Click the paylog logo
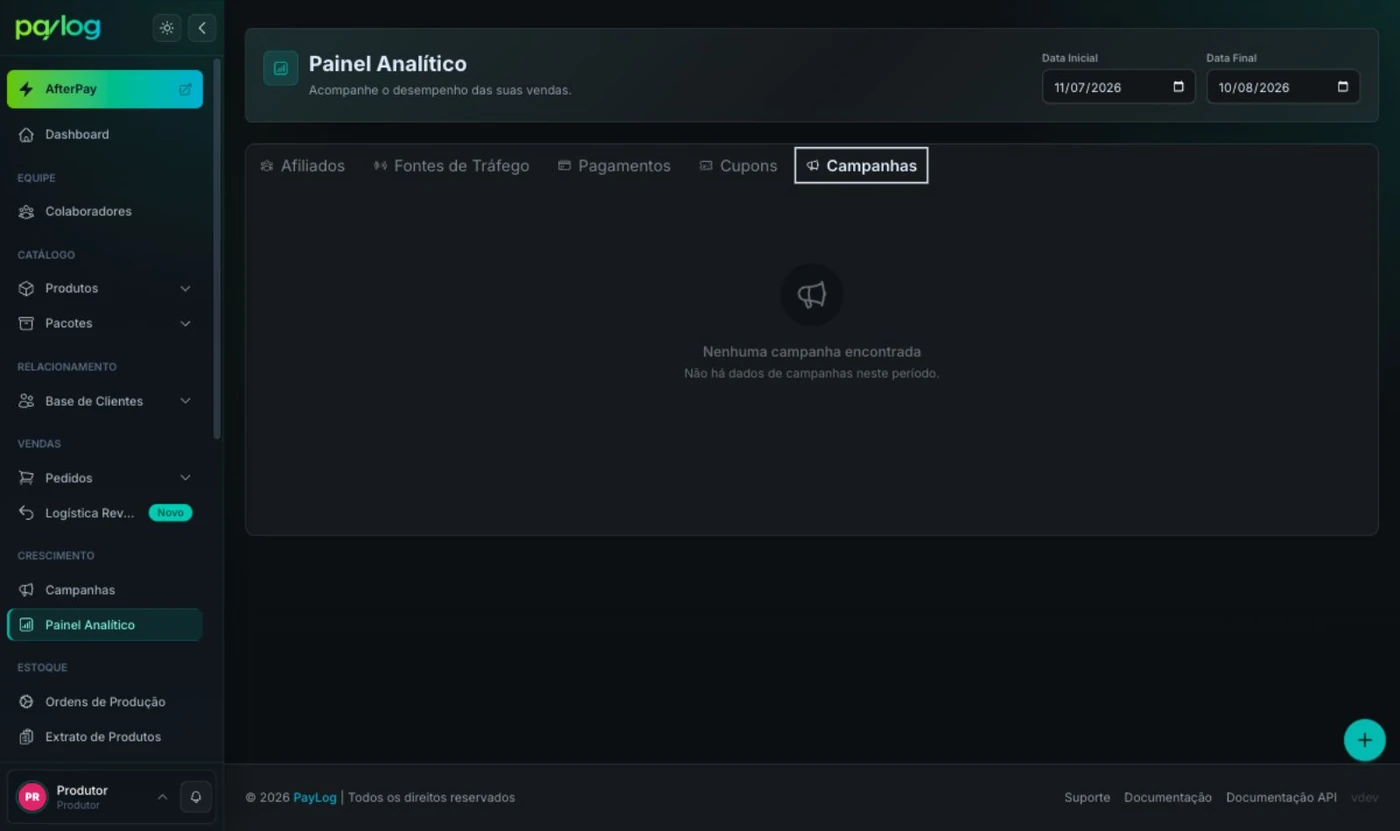 (58, 28)
